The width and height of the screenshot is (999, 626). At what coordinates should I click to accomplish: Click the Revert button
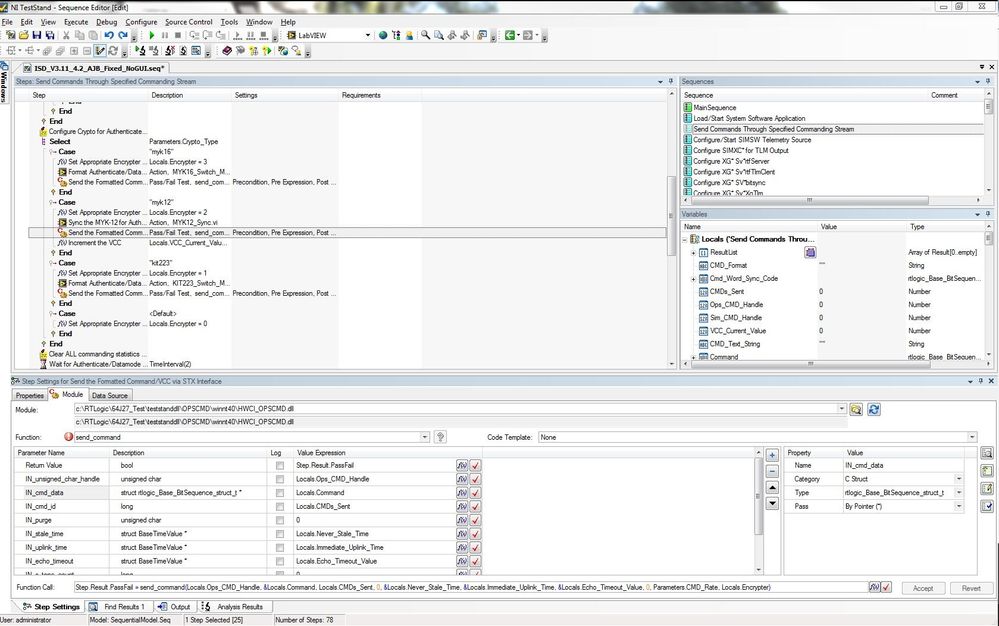(971, 588)
